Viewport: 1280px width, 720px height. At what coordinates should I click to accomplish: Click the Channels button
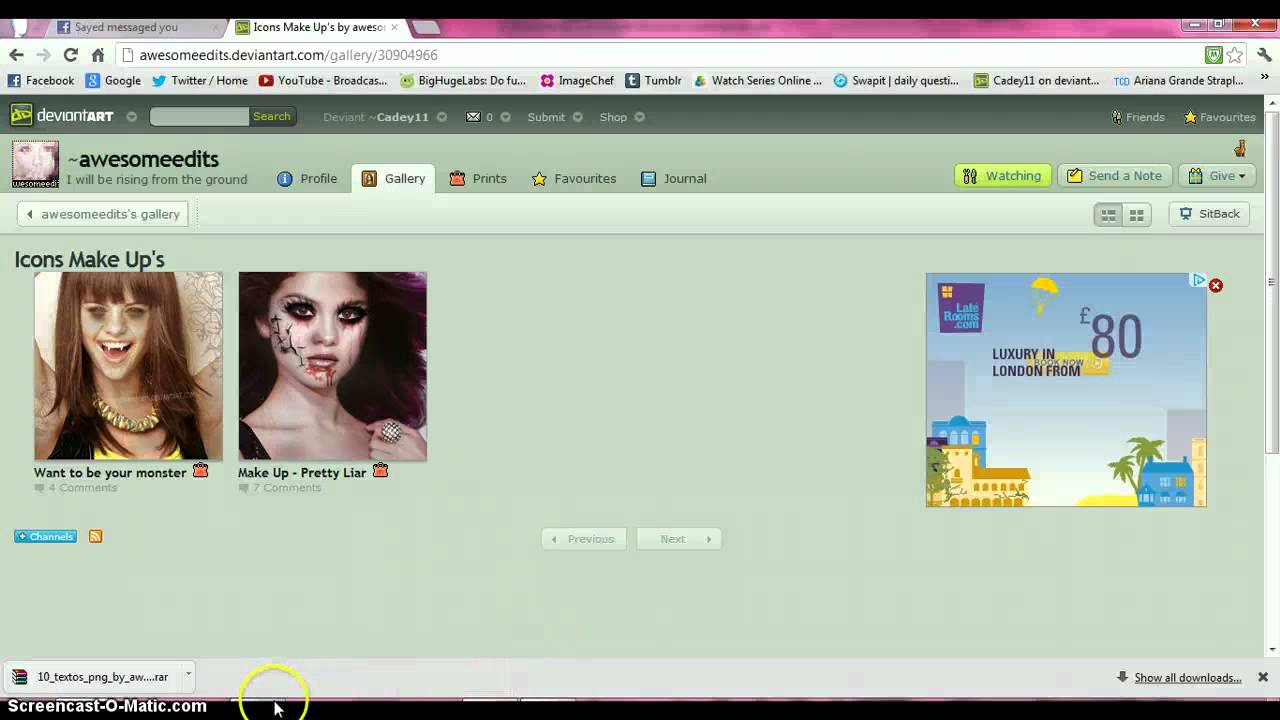(x=46, y=537)
